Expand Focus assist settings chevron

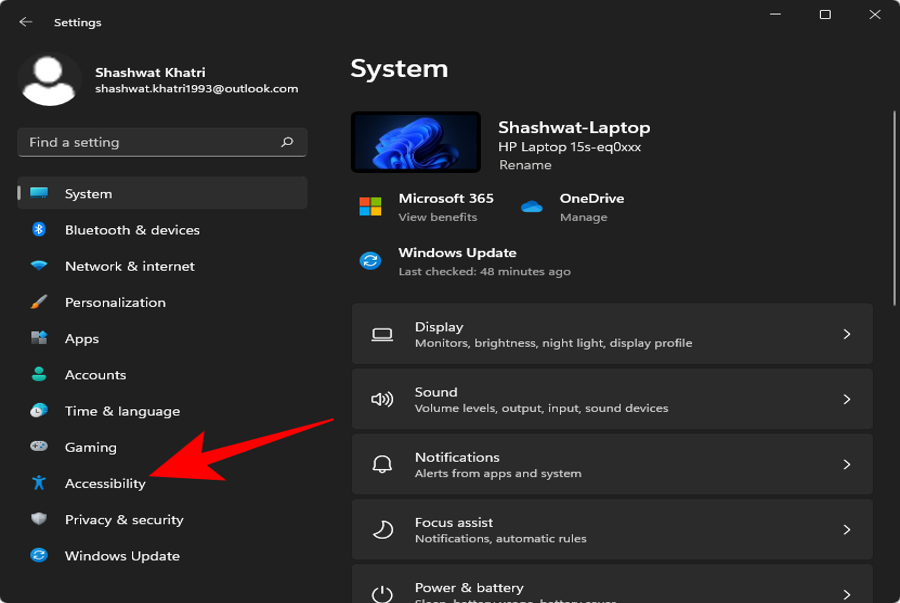coord(847,530)
